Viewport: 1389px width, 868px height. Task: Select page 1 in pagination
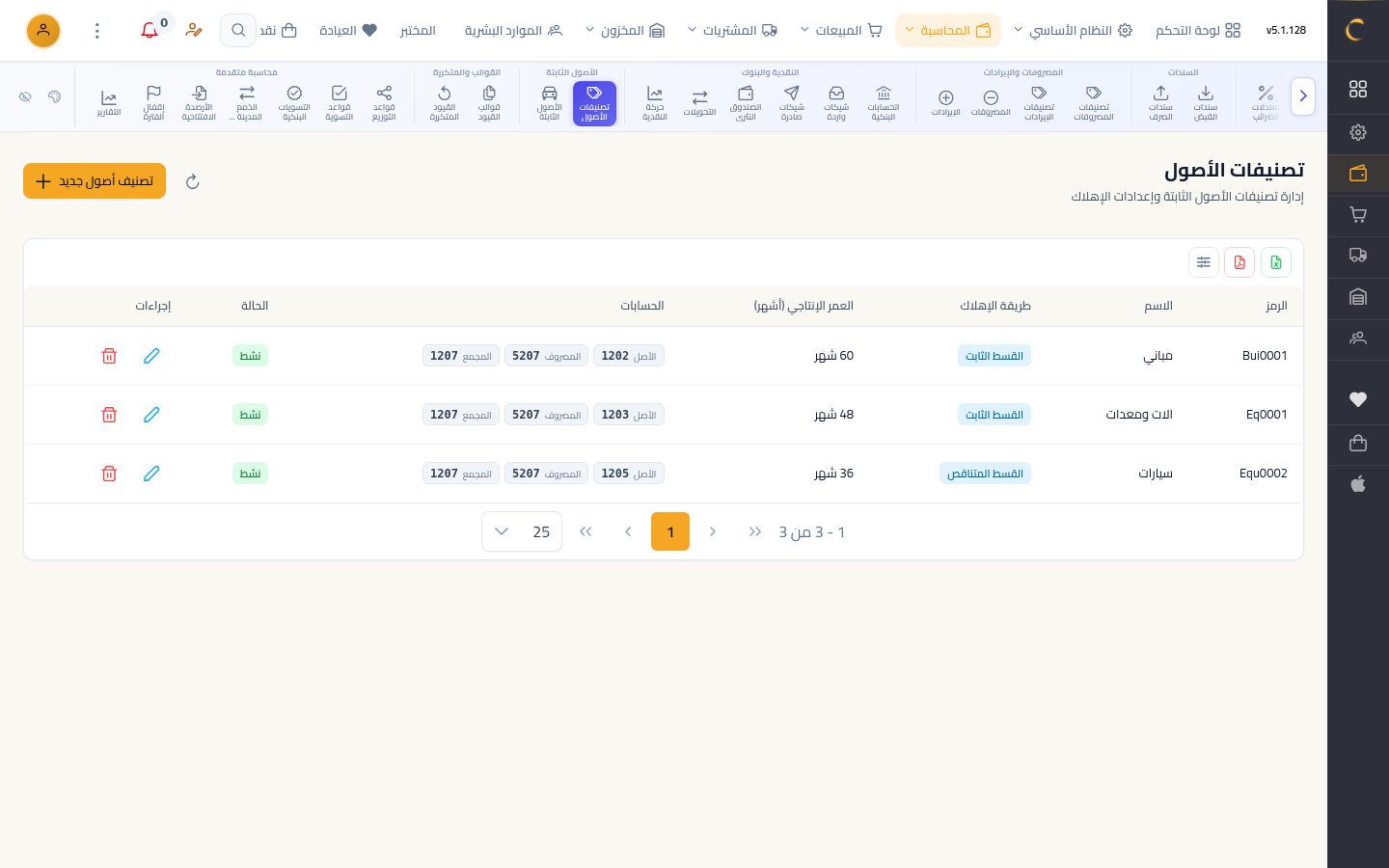(670, 531)
